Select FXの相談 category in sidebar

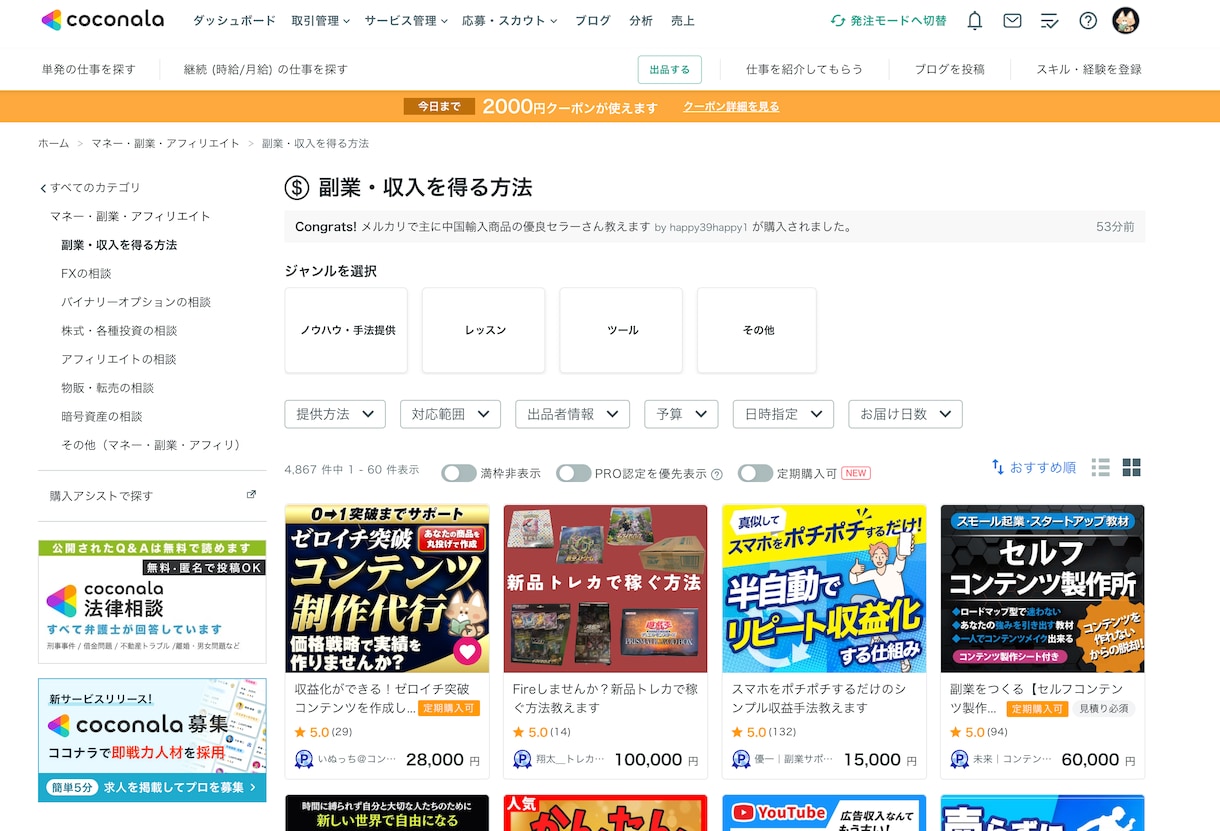86,273
